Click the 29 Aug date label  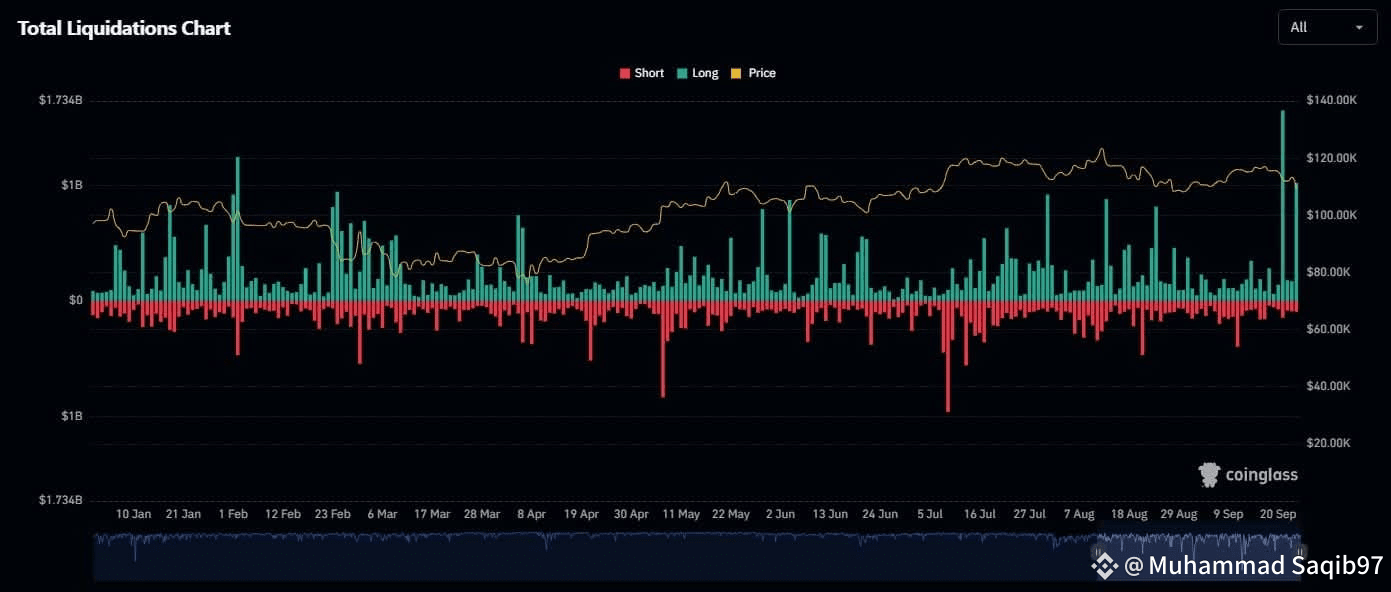pos(1179,514)
